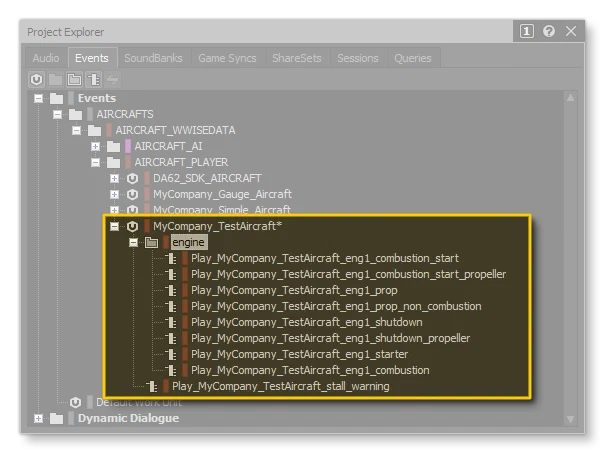Viewport: 605px width, 454px height.
Task: Open the Queries tab
Action: coord(413,58)
